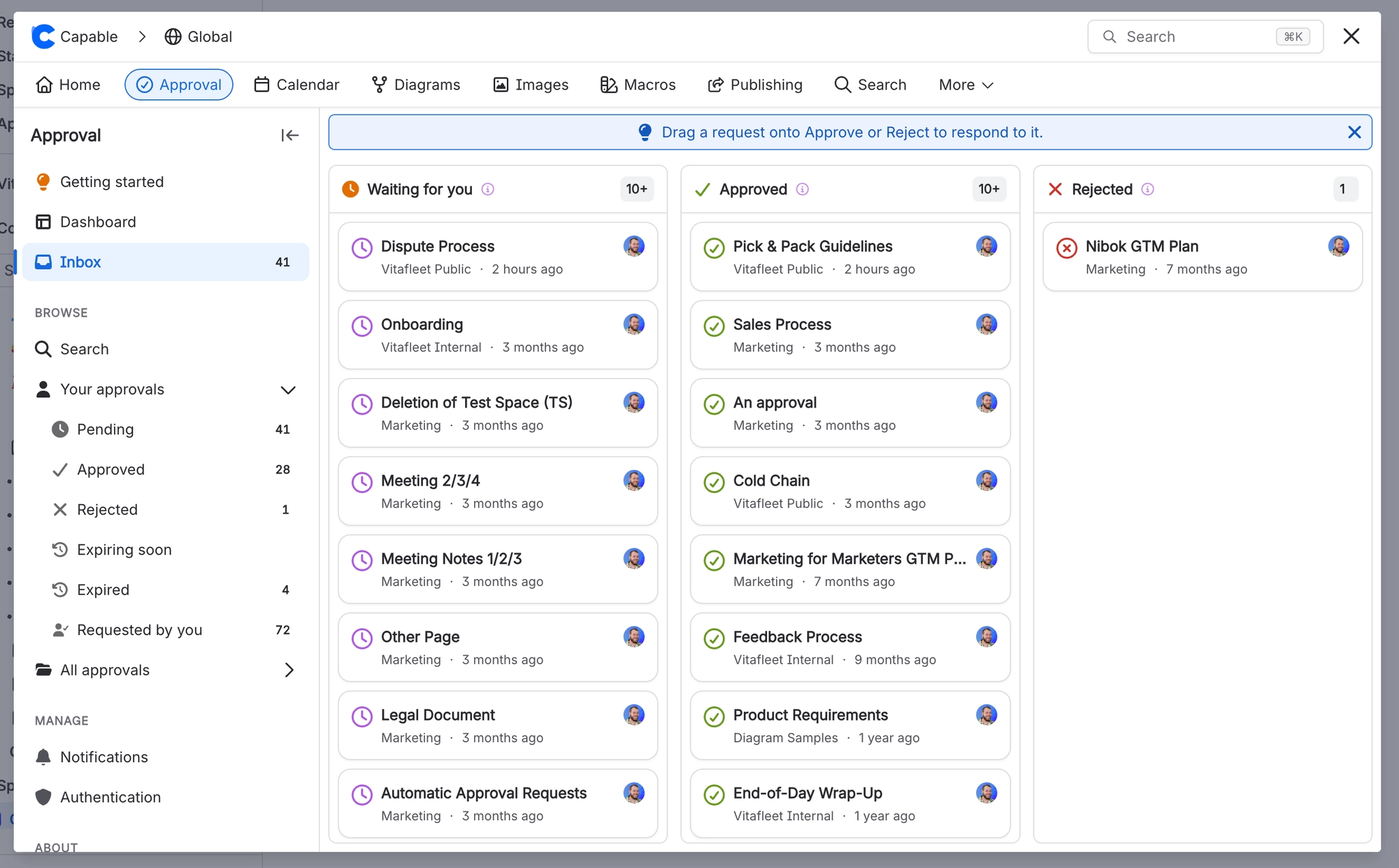Click approved check icon on Product Requirements card

coord(714,716)
